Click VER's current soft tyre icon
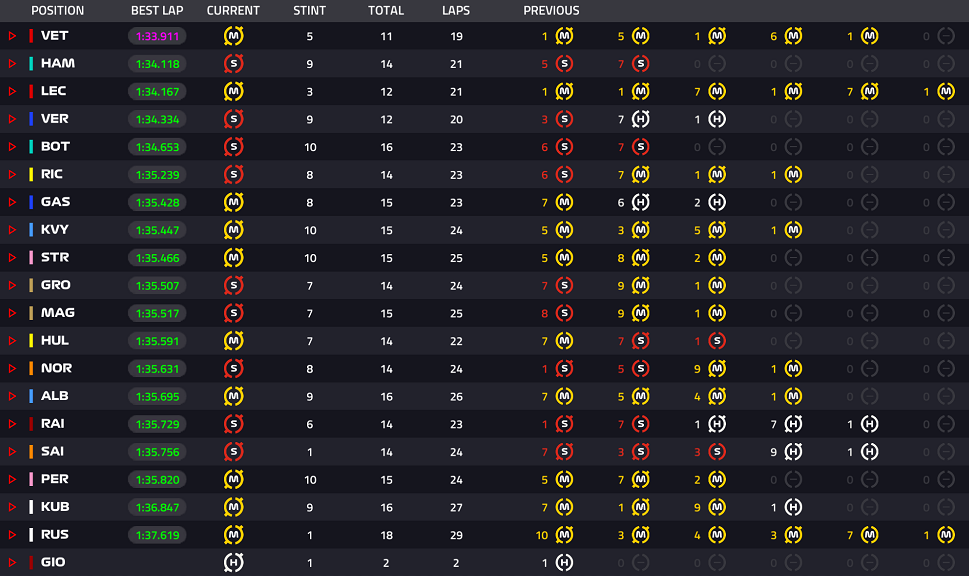Image resolution: width=969 pixels, height=576 pixels. tap(234, 119)
